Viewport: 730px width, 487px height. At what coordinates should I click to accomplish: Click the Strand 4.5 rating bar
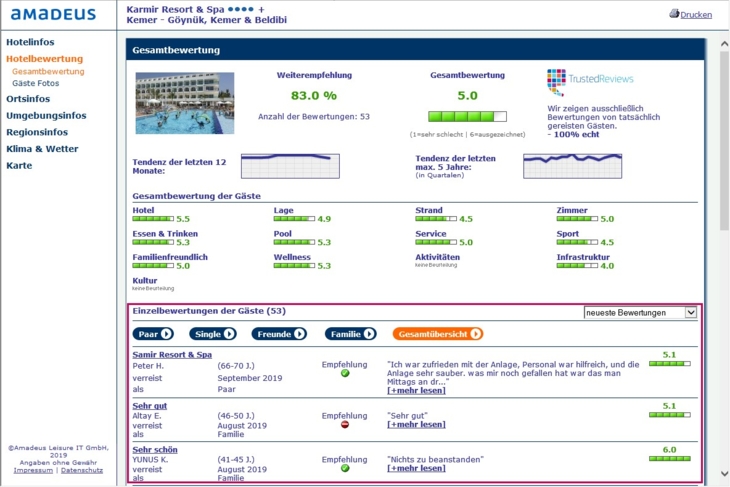(x=436, y=219)
